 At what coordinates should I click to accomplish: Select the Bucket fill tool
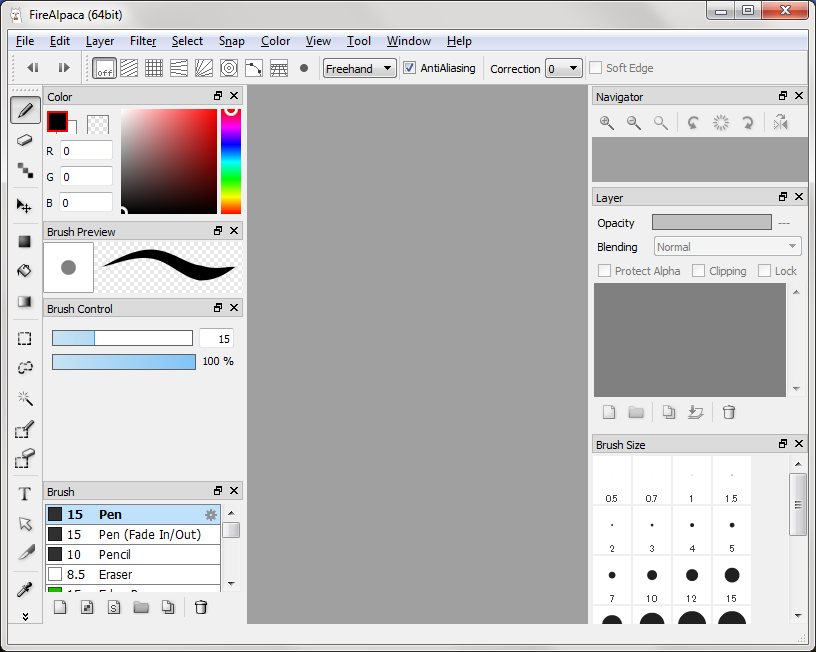24,271
